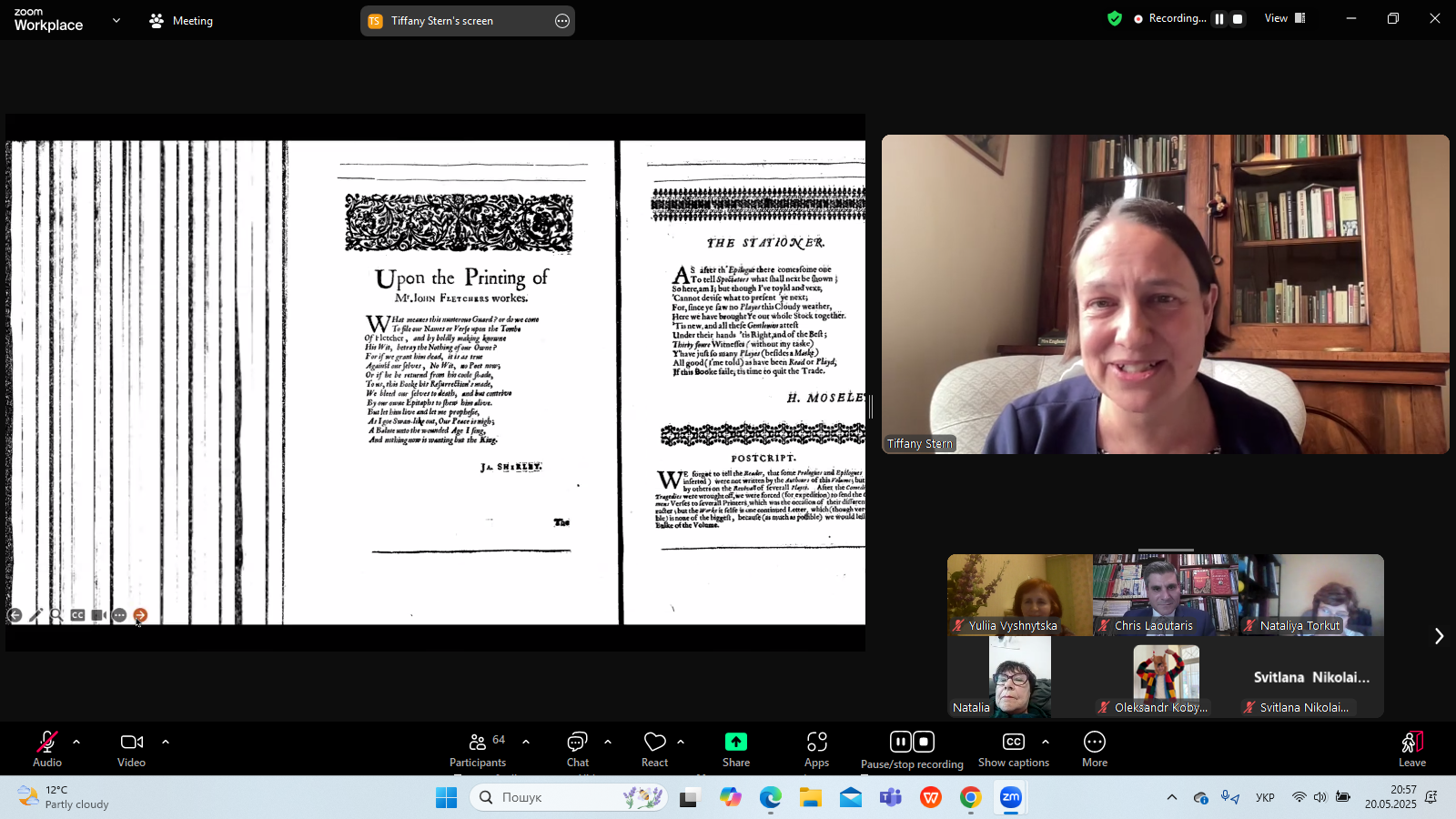Open the Apps panel

(816, 748)
